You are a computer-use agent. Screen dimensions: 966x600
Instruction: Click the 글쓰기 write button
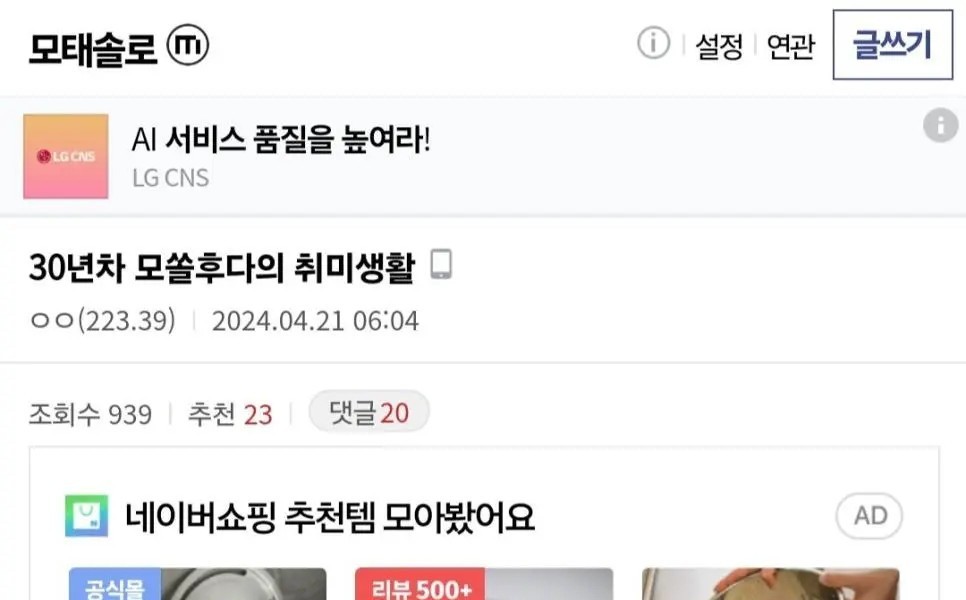coord(893,45)
